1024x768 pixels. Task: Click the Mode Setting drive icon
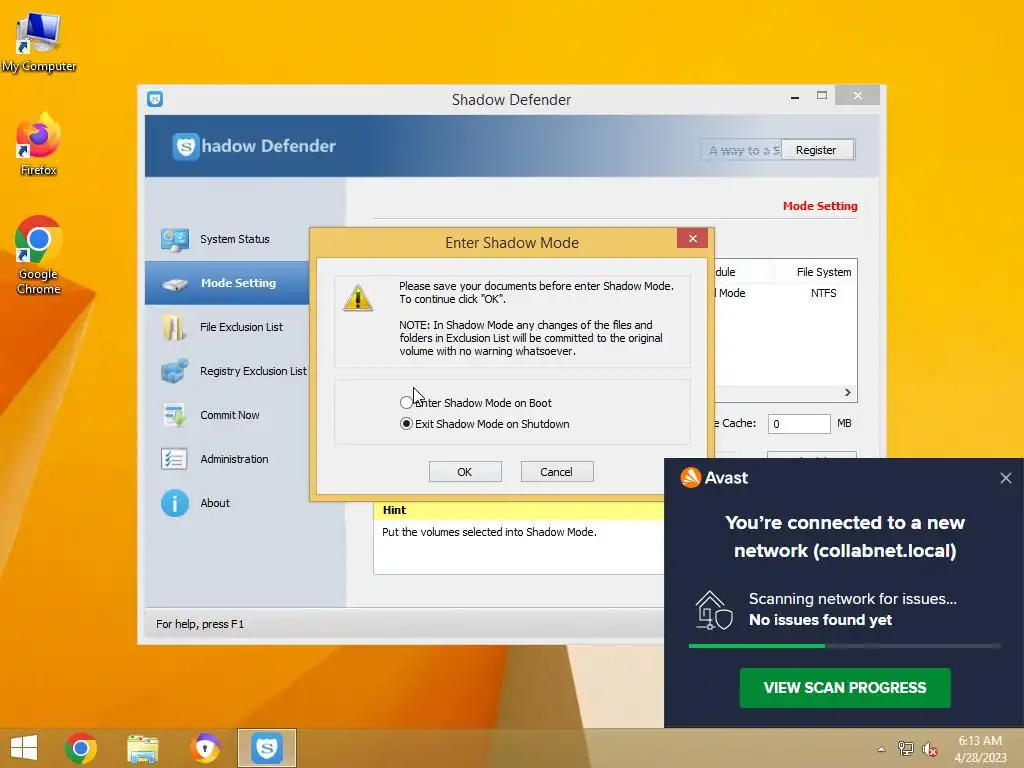(x=175, y=284)
